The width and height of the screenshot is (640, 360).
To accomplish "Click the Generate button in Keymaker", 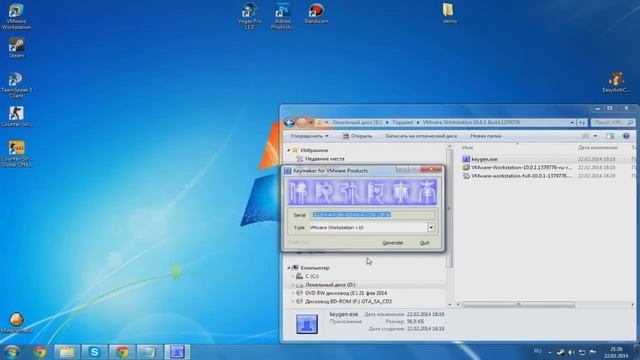I will point(393,243).
